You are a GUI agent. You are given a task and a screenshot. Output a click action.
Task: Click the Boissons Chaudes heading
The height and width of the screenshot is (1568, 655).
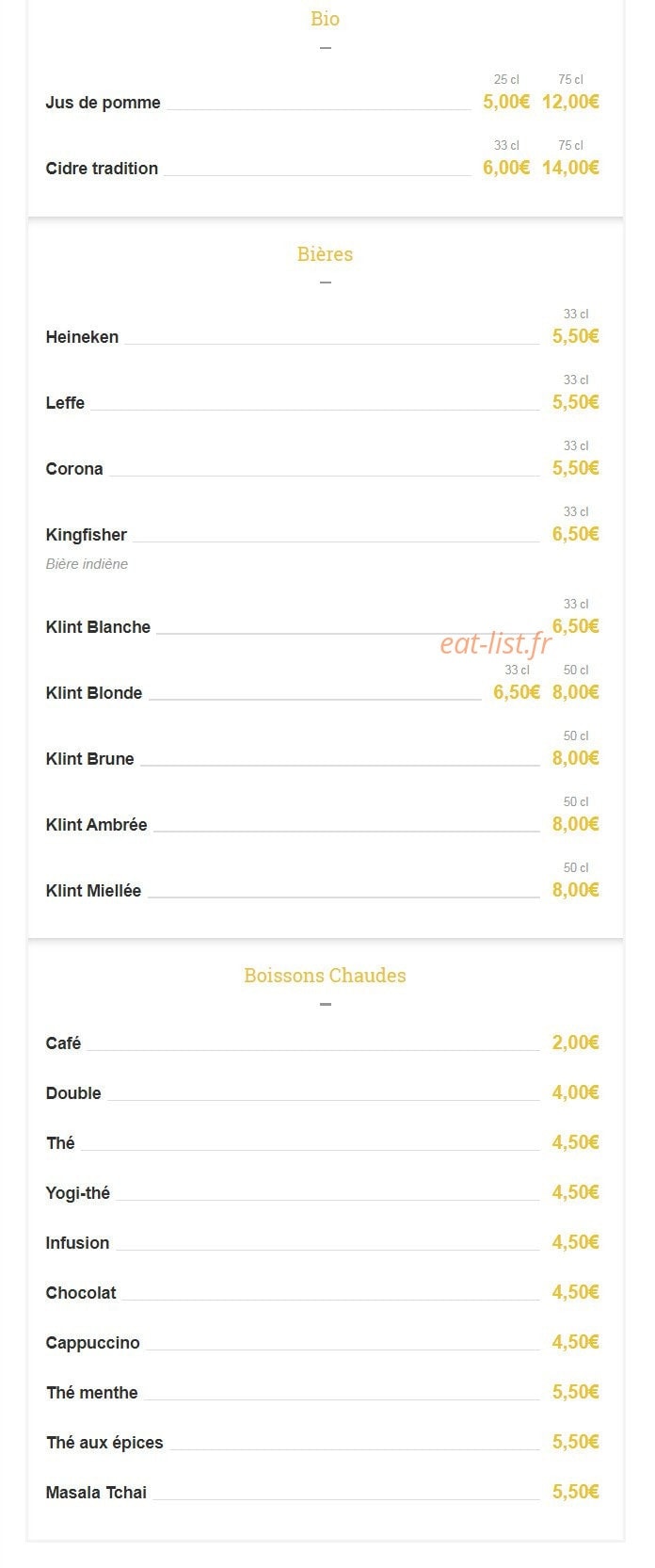click(x=325, y=976)
